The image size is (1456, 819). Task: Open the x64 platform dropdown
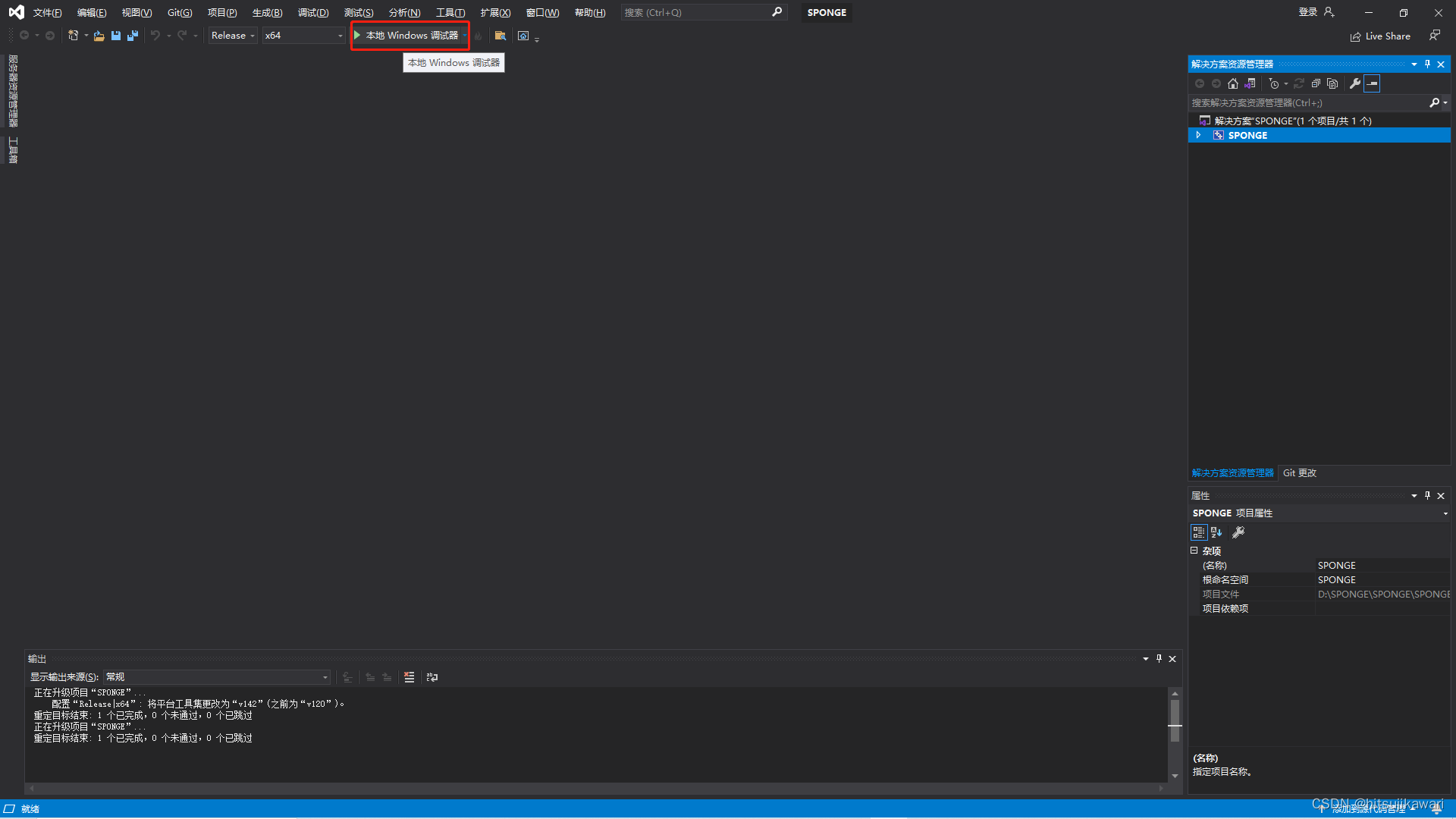tap(303, 36)
